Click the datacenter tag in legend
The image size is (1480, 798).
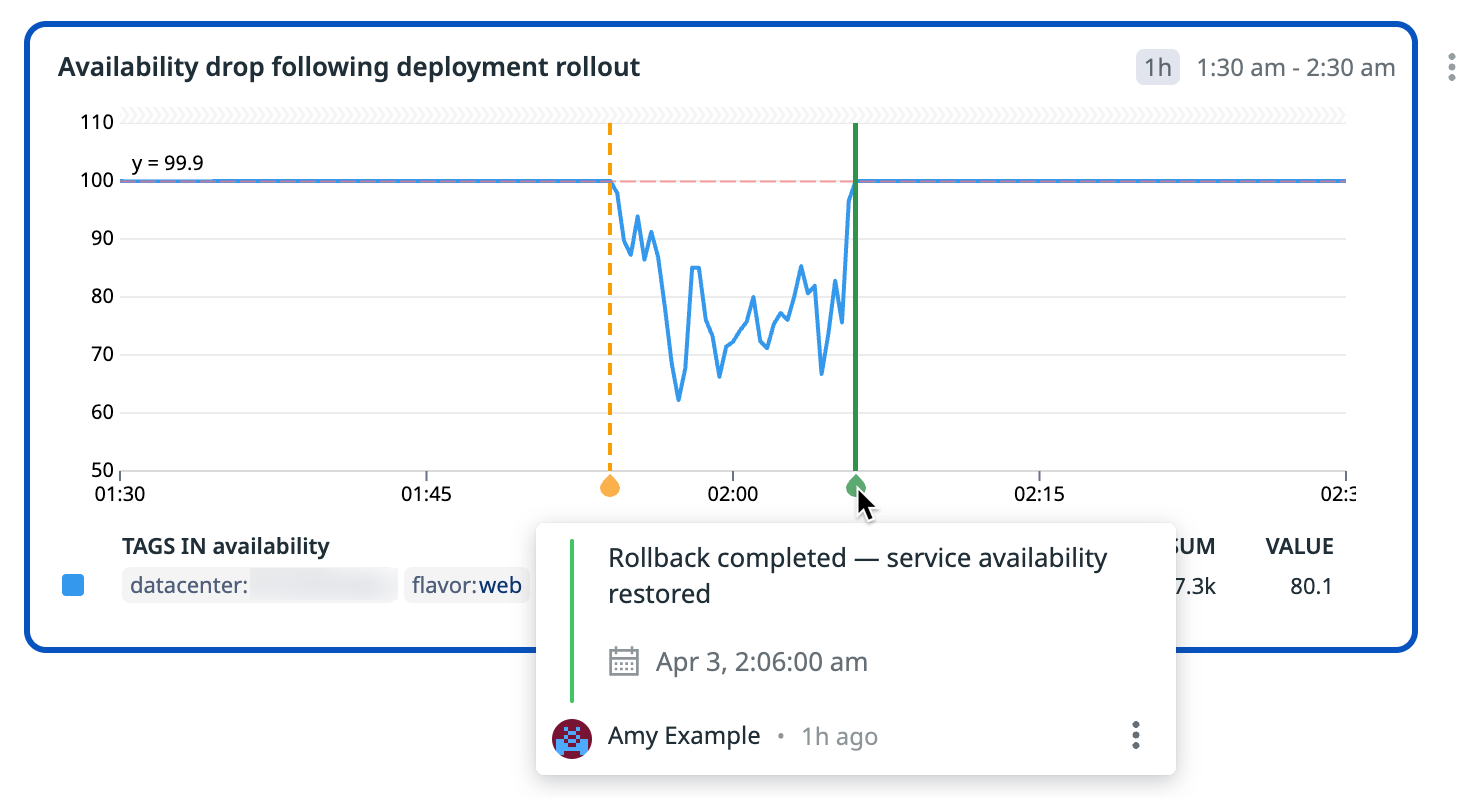260,586
